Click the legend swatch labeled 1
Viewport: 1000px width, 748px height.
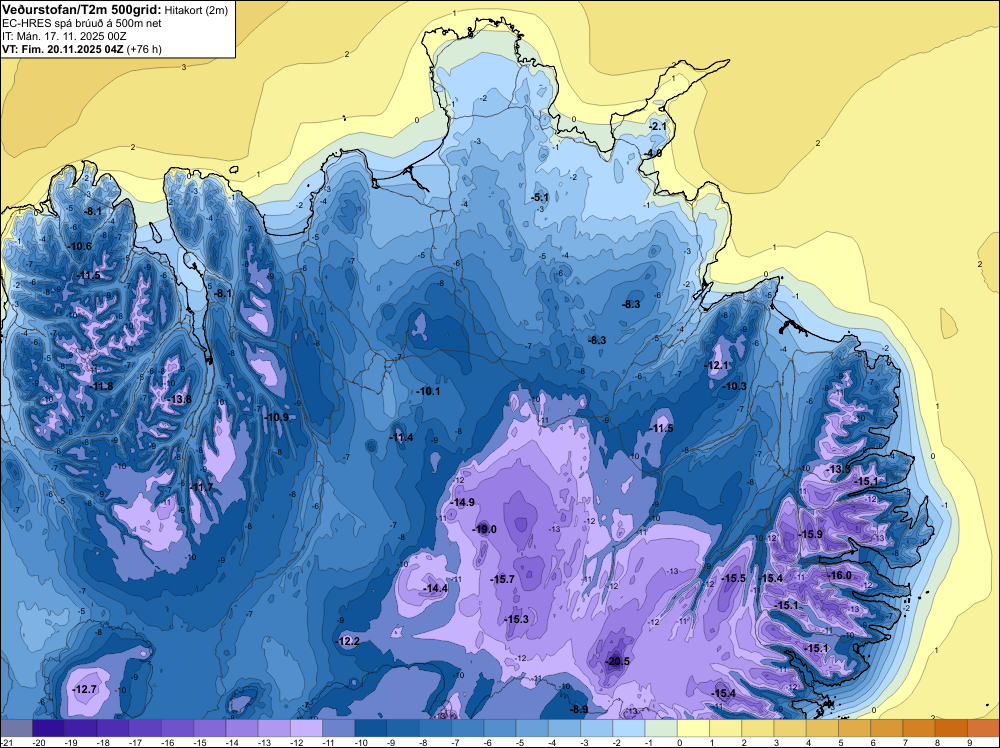(726, 728)
